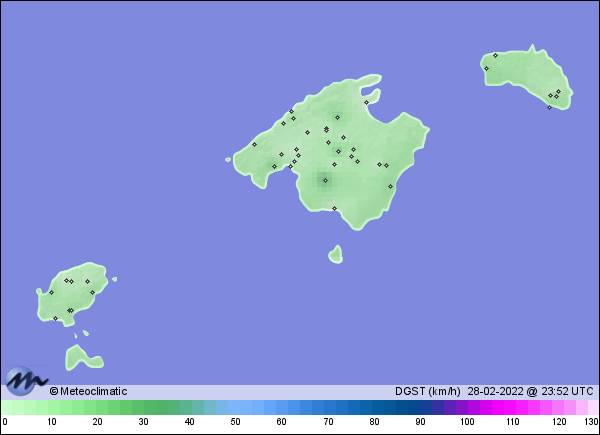This screenshot has width=600, height=435.
Task: Click the westernmost station marker on Menorca
Action: (486, 68)
